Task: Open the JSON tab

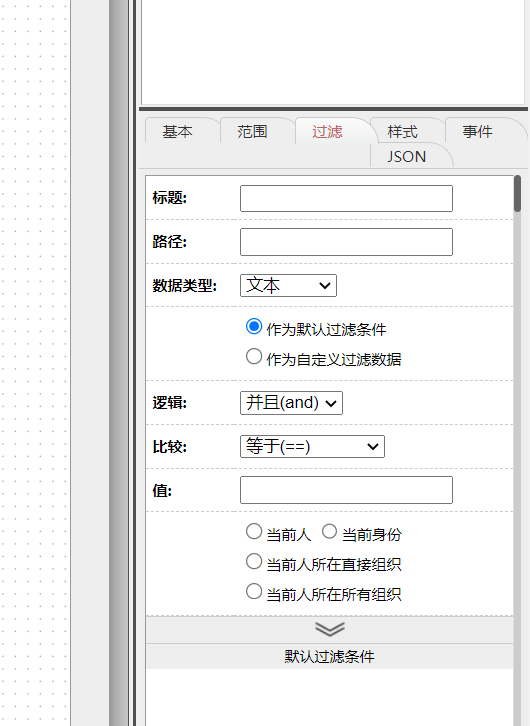Action: [407, 156]
